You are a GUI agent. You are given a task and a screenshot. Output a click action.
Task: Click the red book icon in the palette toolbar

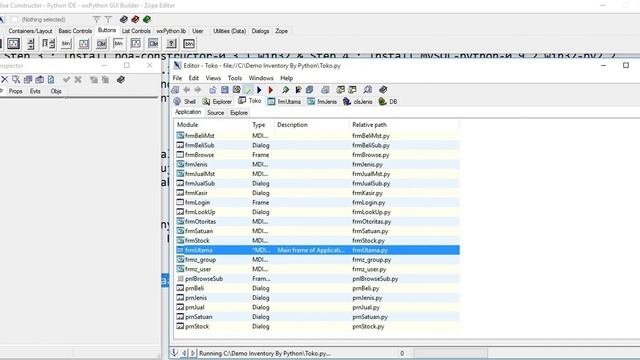135,19
